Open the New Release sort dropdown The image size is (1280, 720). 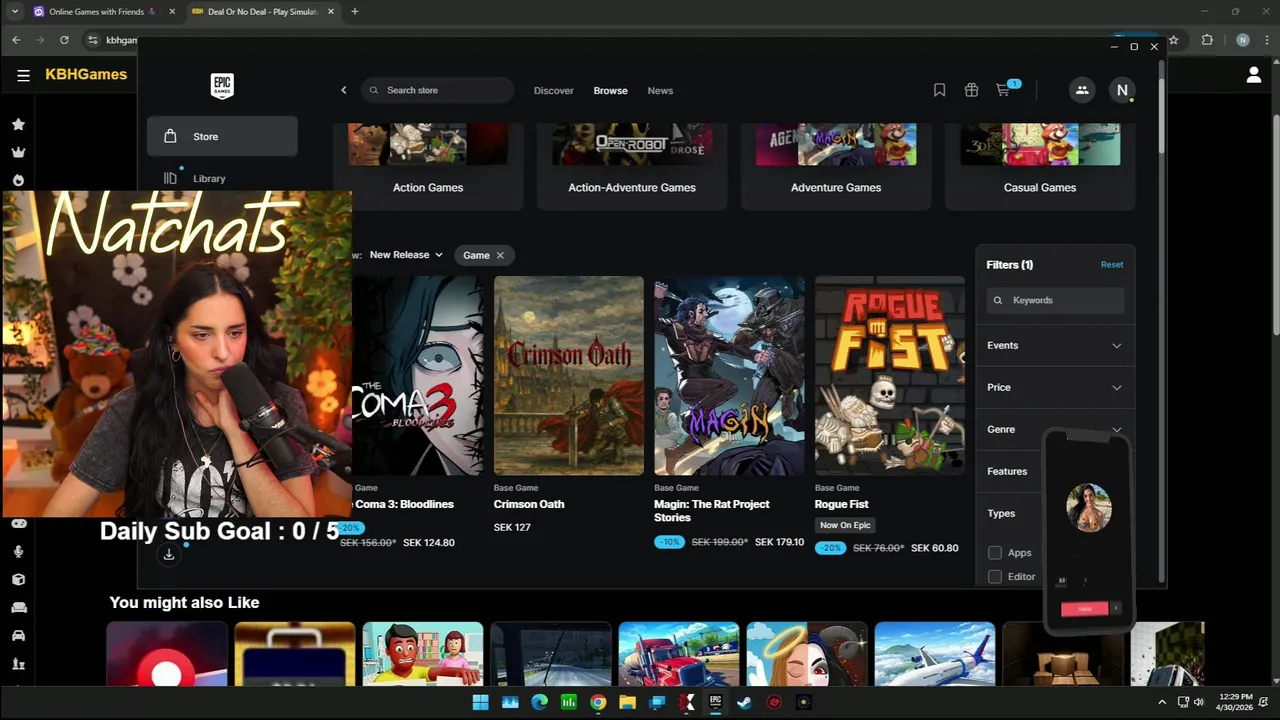[x=406, y=255]
